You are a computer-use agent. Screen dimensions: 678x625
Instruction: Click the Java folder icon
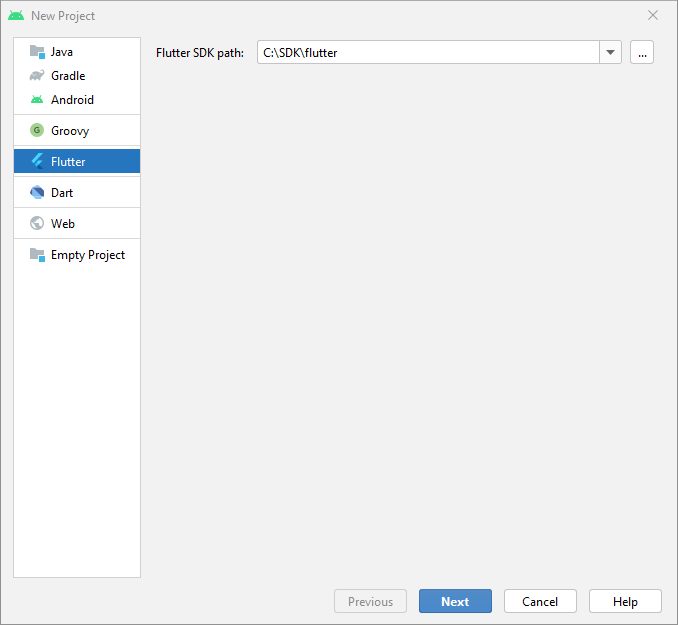click(37, 52)
